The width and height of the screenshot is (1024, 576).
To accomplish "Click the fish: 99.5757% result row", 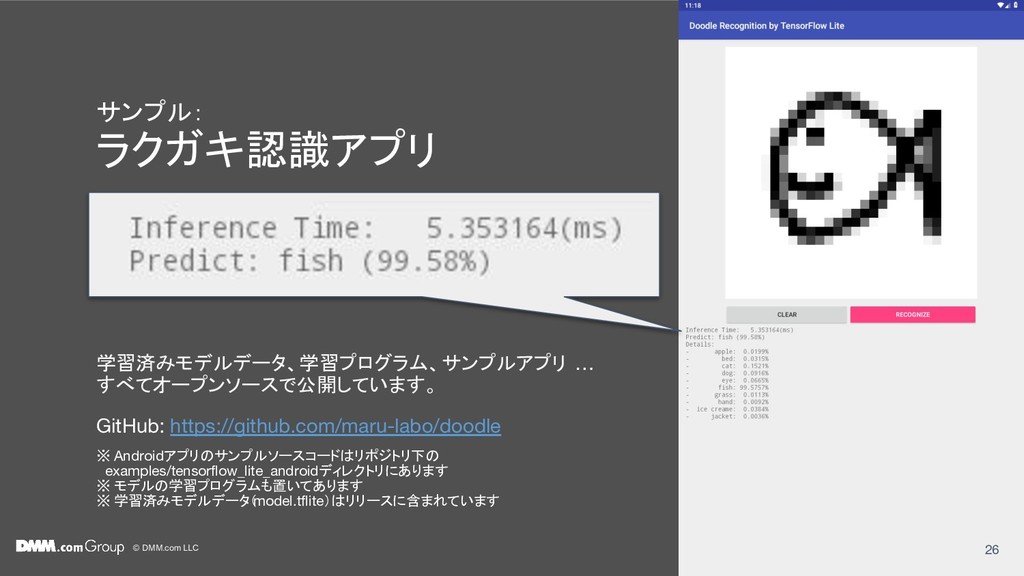I will coord(727,387).
